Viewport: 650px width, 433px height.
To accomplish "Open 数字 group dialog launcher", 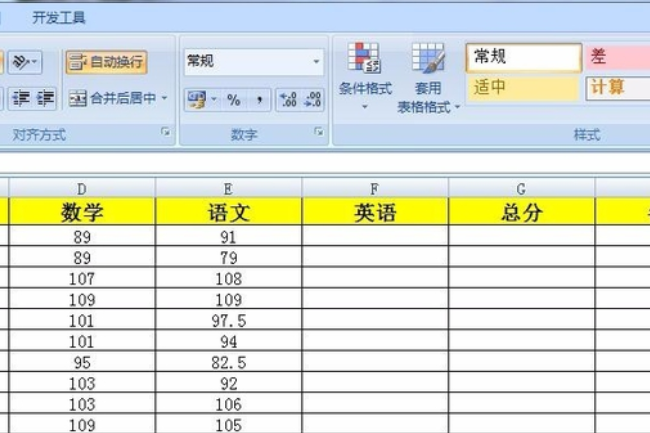I will 318,132.
